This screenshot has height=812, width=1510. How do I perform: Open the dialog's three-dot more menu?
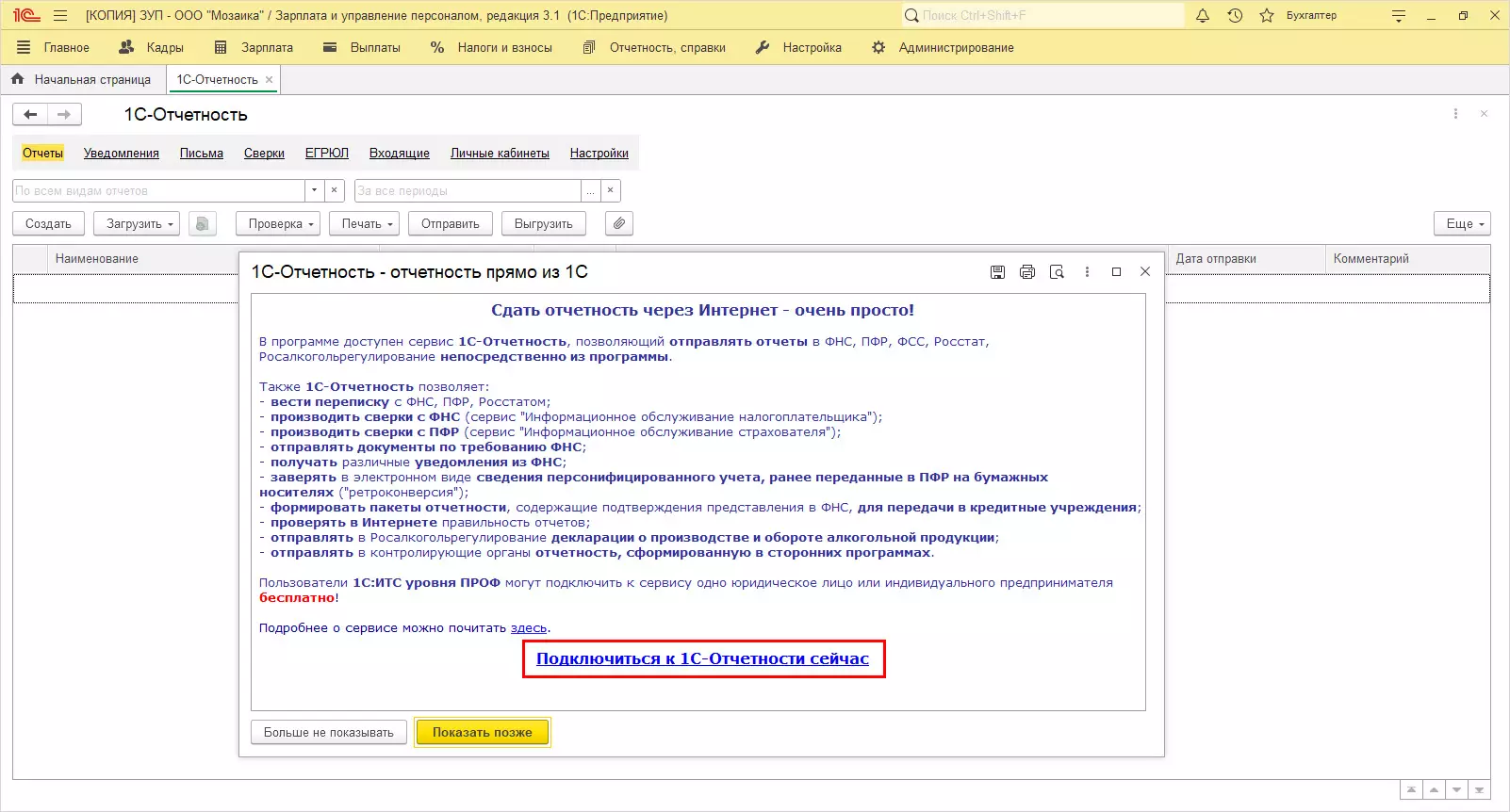click(1087, 272)
